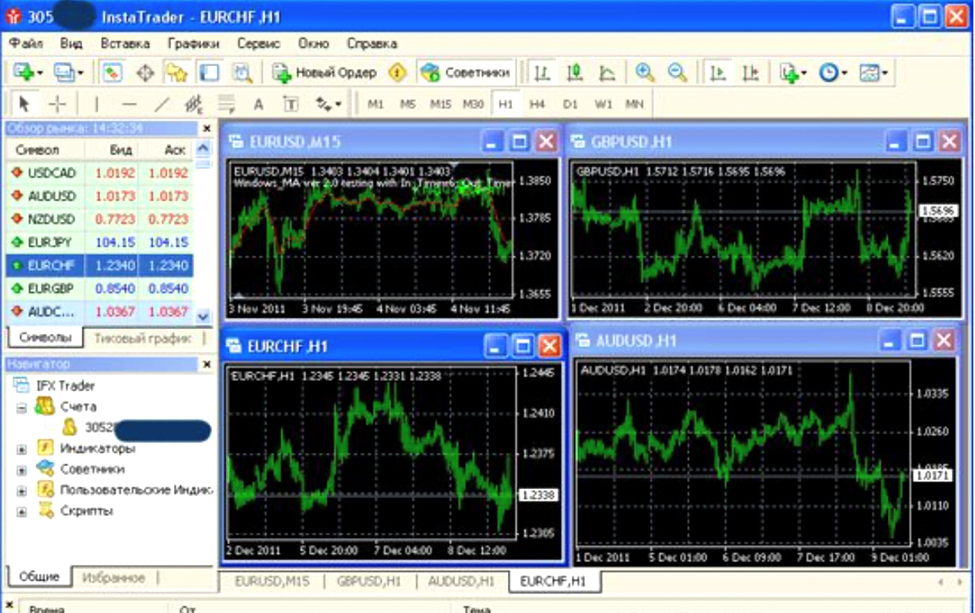Select the crosshair cursor tool
975x613 pixels.
coord(57,104)
